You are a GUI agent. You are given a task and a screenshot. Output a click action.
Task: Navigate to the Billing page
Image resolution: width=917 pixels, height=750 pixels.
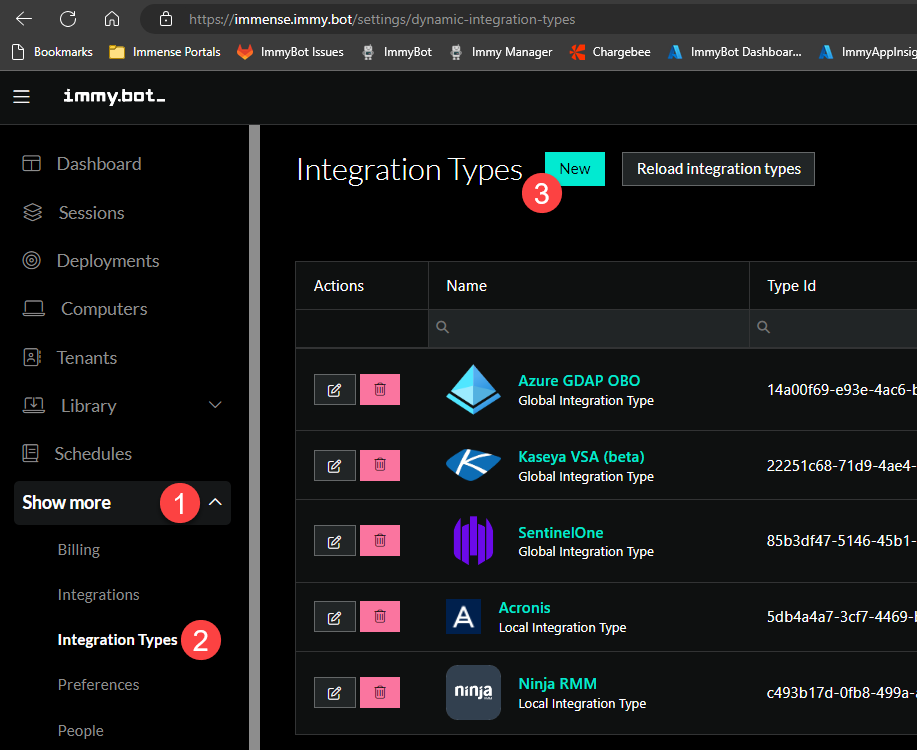pos(78,549)
